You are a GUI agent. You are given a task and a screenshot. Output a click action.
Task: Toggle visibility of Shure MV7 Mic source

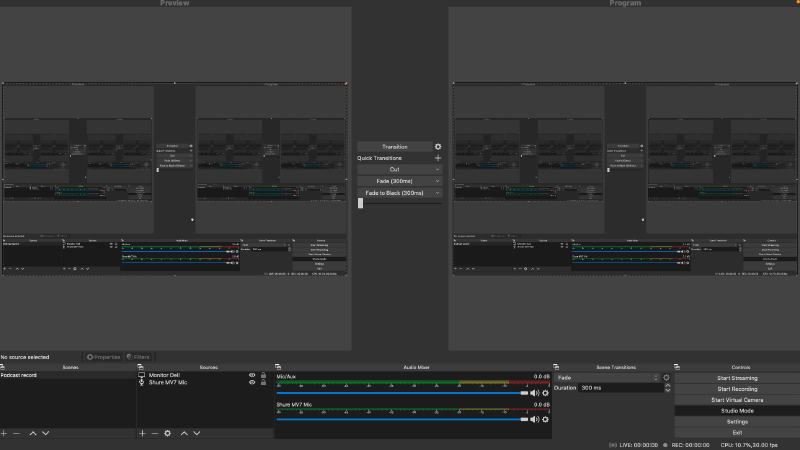(252, 383)
